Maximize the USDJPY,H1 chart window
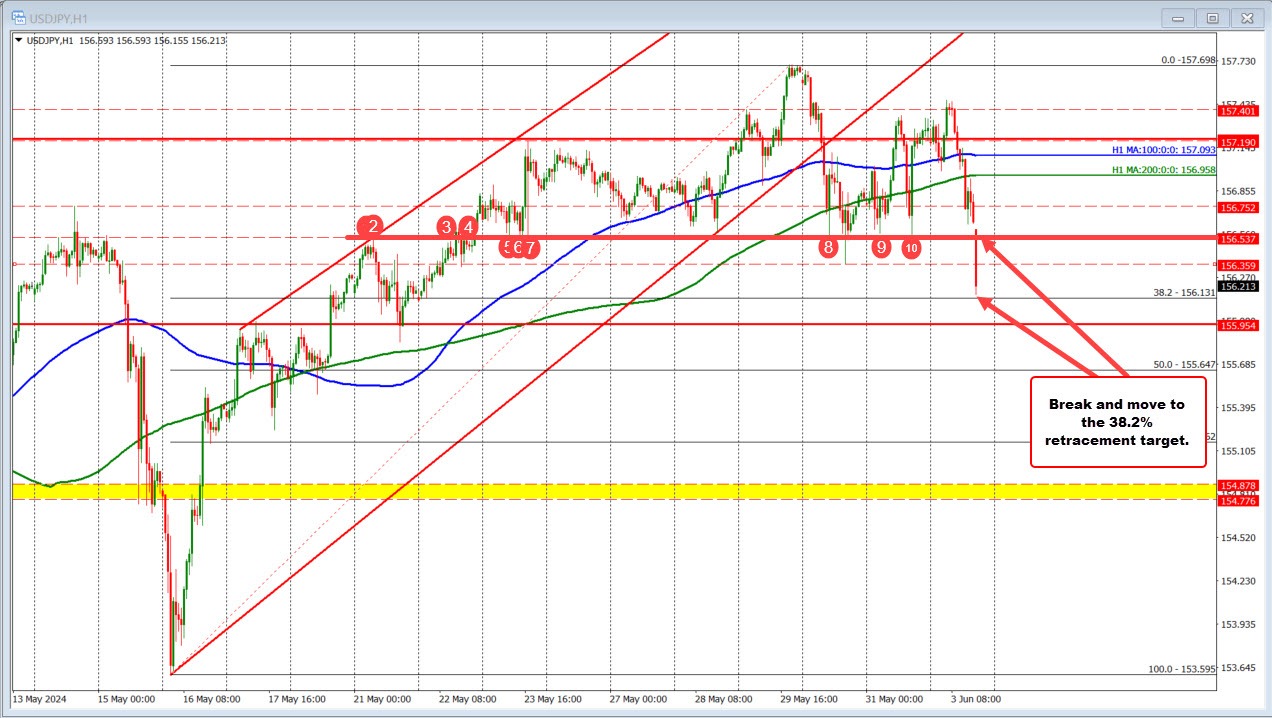The height and width of the screenshot is (718, 1272). click(x=1212, y=17)
